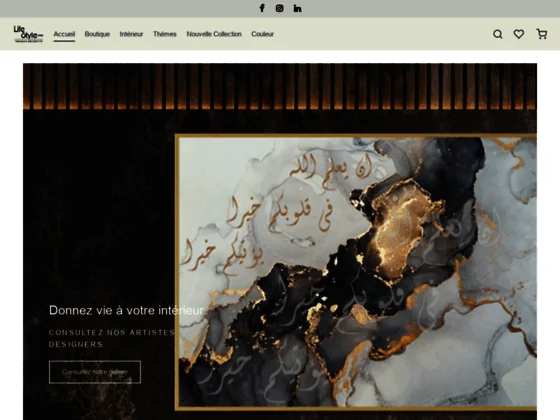
Task: Click the "Consultez nos artistes designers" subtitle
Action: pos(112,338)
